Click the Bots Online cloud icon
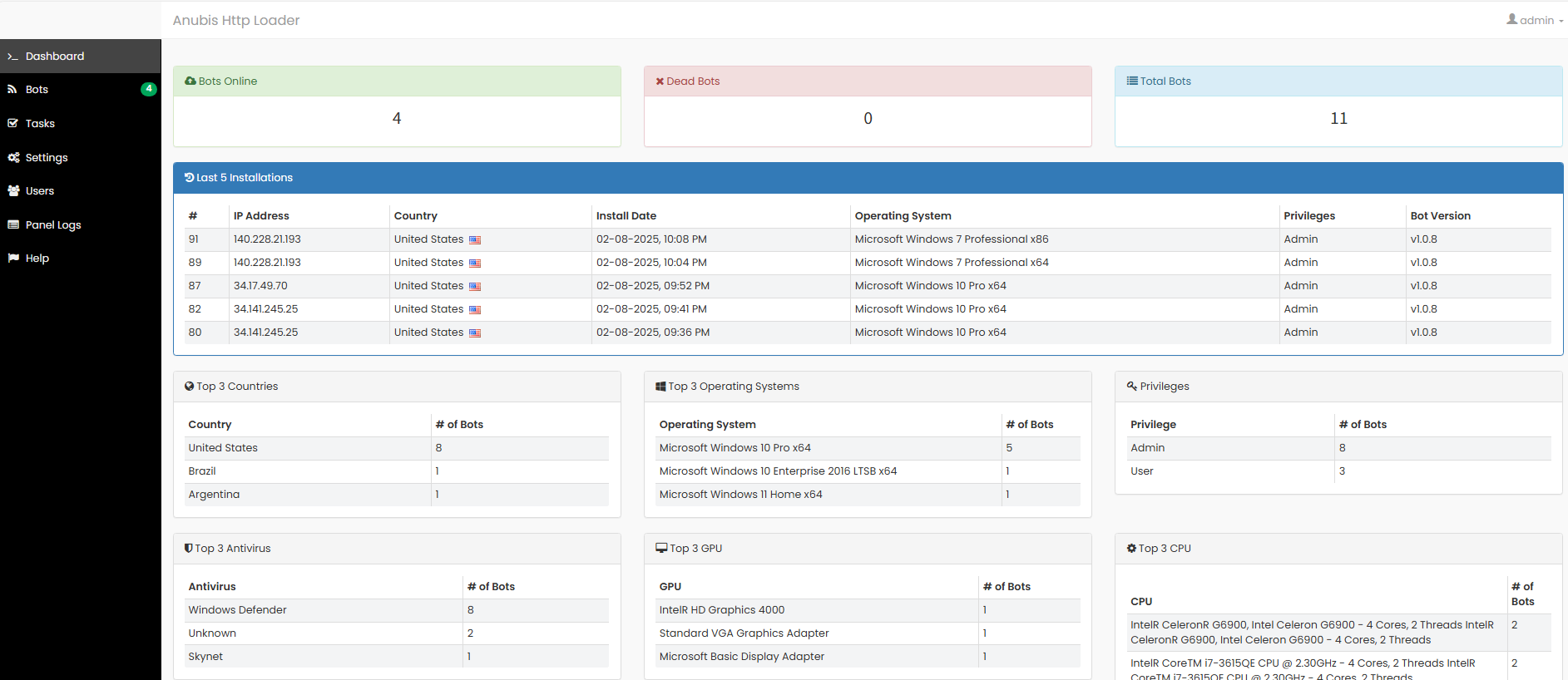Image resolution: width=1568 pixels, height=680 pixels. pyautogui.click(x=190, y=81)
